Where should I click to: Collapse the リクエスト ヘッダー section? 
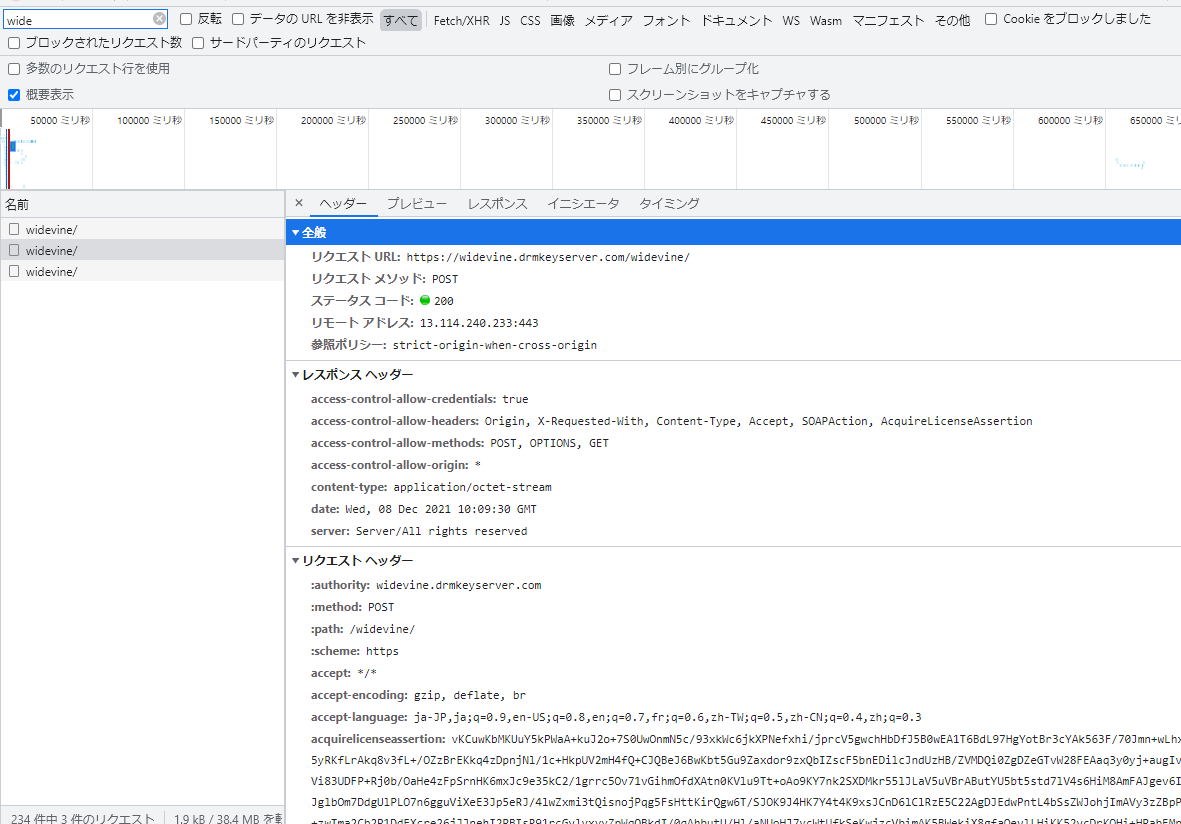(296, 560)
